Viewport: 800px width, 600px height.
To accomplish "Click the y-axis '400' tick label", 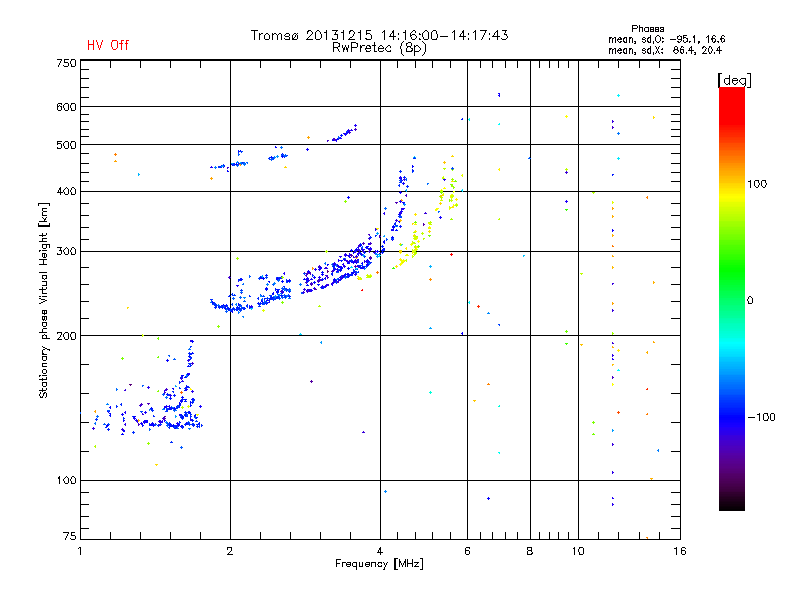I will pyautogui.click(x=66, y=191).
